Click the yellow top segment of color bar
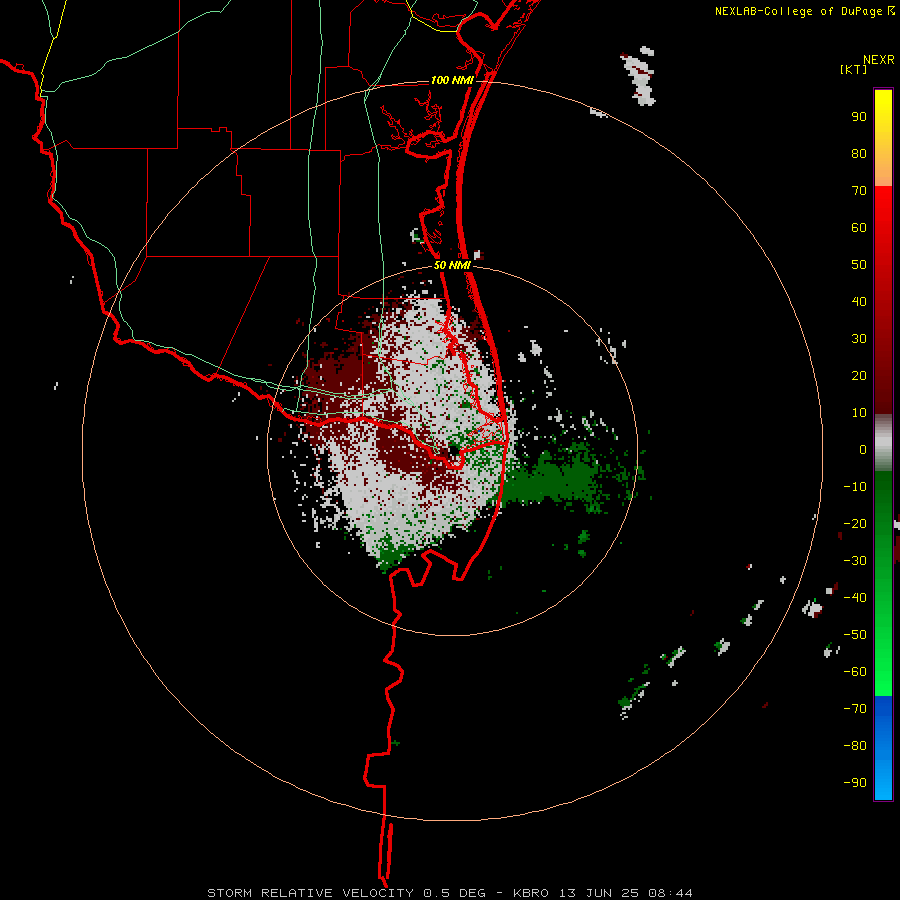Image resolution: width=900 pixels, height=900 pixels. coord(883,137)
